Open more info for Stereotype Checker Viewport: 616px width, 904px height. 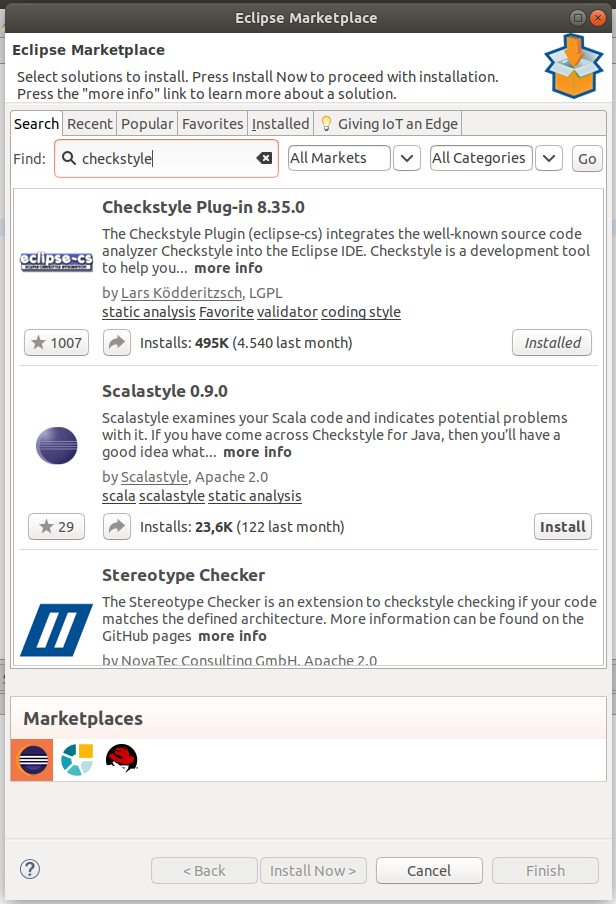click(x=232, y=636)
